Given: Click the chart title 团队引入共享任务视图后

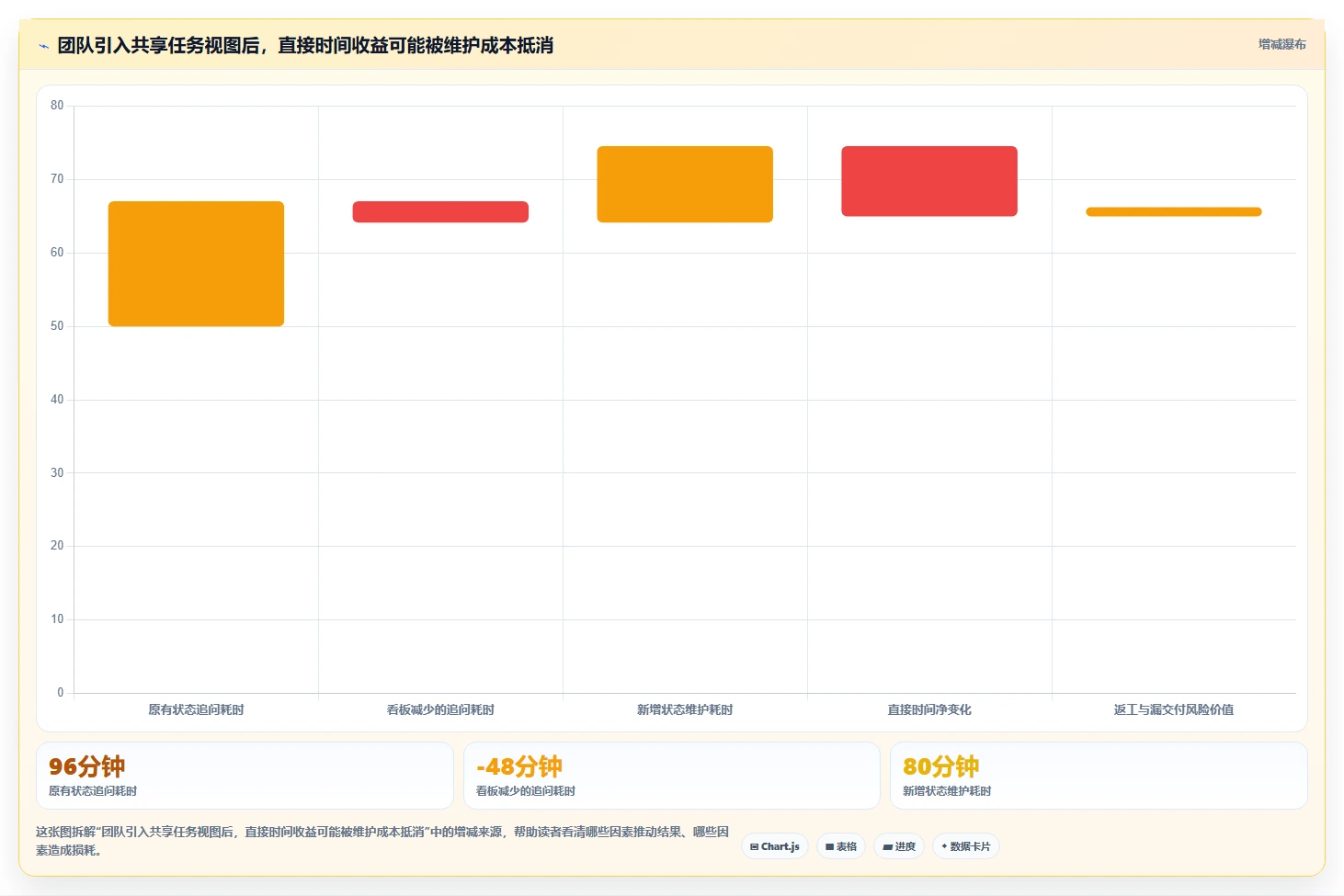Looking at the screenshot, I should tap(305, 45).
